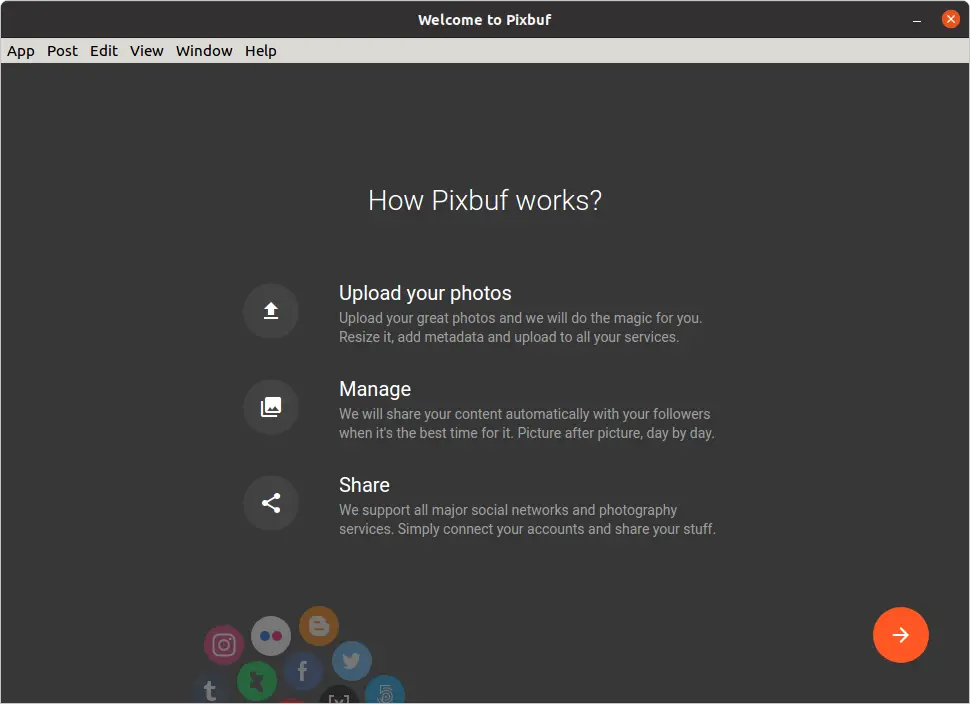Open the Post menu

[x=62, y=51]
